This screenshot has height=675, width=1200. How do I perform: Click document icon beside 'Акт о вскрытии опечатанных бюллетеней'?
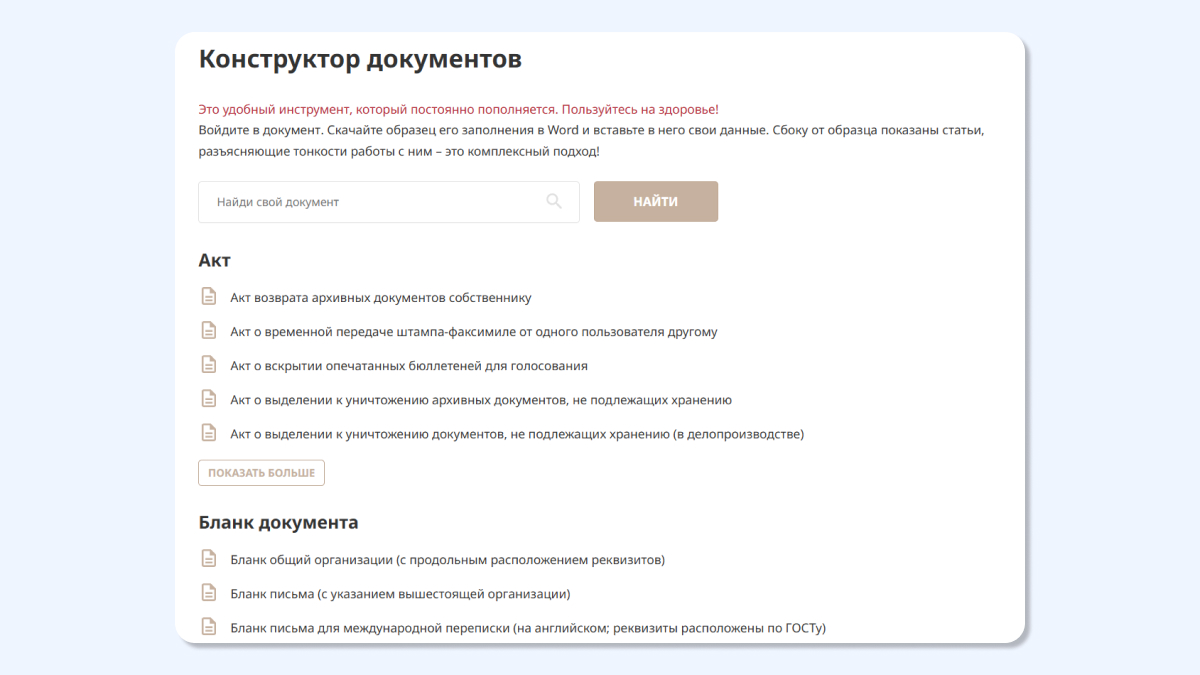(x=209, y=365)
